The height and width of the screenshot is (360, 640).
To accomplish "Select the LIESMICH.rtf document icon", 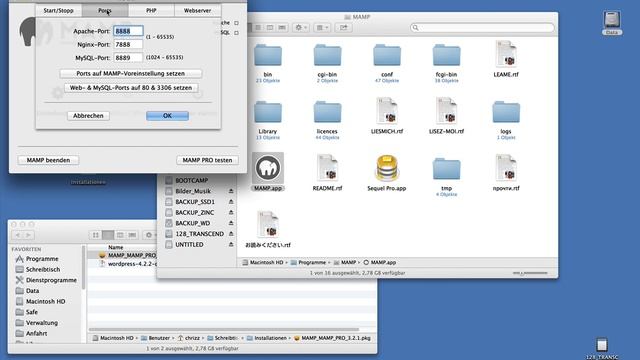I will [x=387, y=111].
